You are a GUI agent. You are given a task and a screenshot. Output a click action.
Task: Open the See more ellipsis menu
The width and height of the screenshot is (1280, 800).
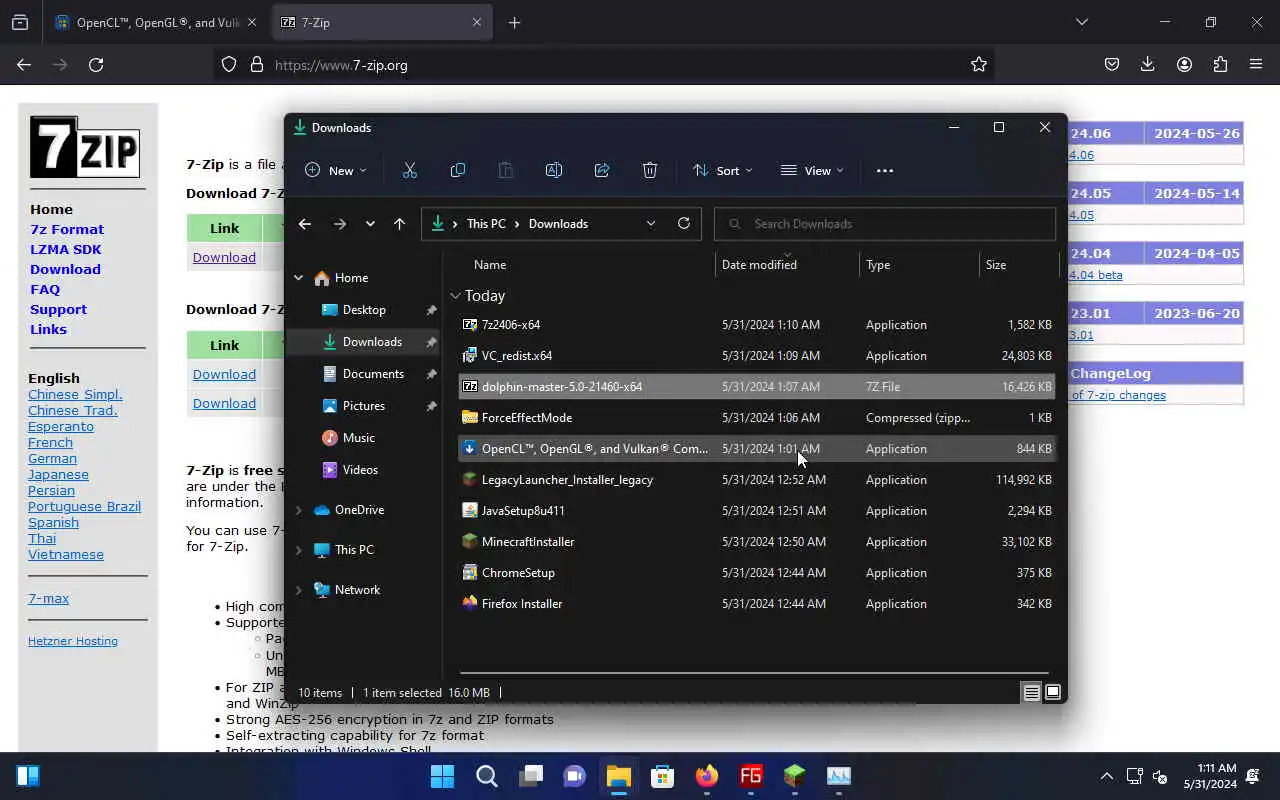click(x=885, y=171)
